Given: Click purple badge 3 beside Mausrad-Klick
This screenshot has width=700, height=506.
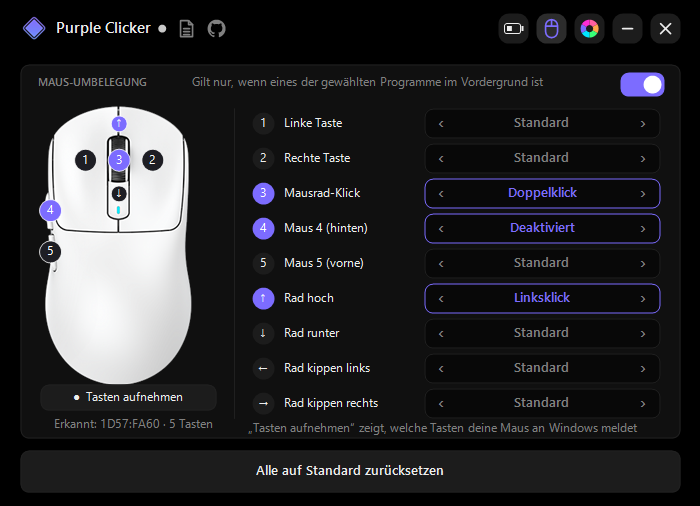Looking at the screenshot, I should coord(263,193).
